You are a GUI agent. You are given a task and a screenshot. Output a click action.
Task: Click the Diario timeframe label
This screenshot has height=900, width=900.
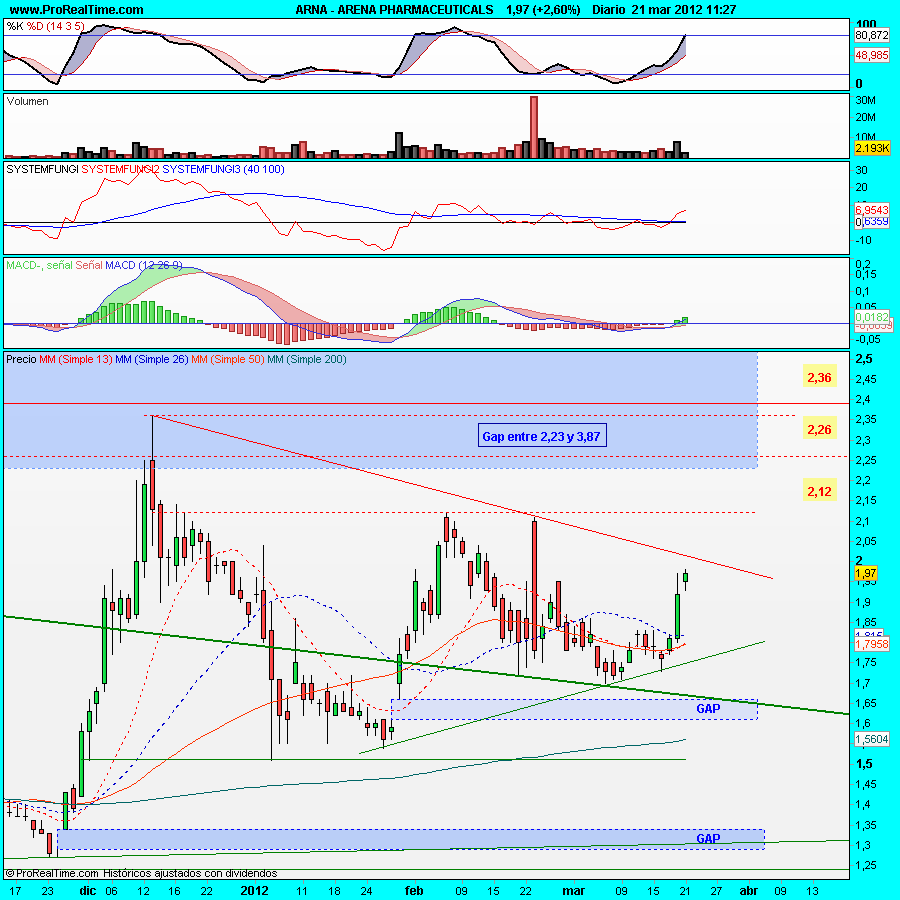click(x=609, y=9)
